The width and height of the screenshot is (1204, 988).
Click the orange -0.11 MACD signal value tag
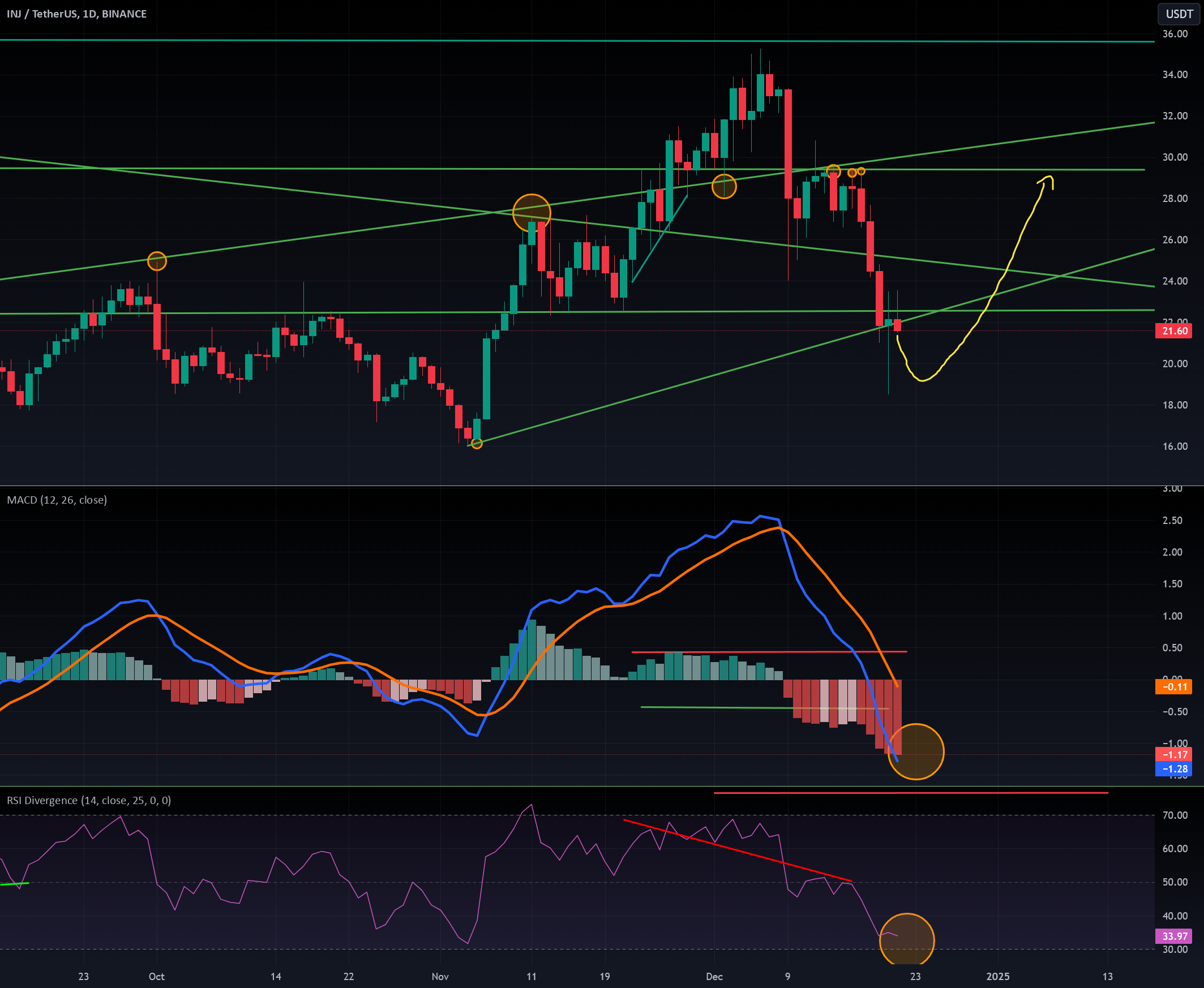[1173, 686]
